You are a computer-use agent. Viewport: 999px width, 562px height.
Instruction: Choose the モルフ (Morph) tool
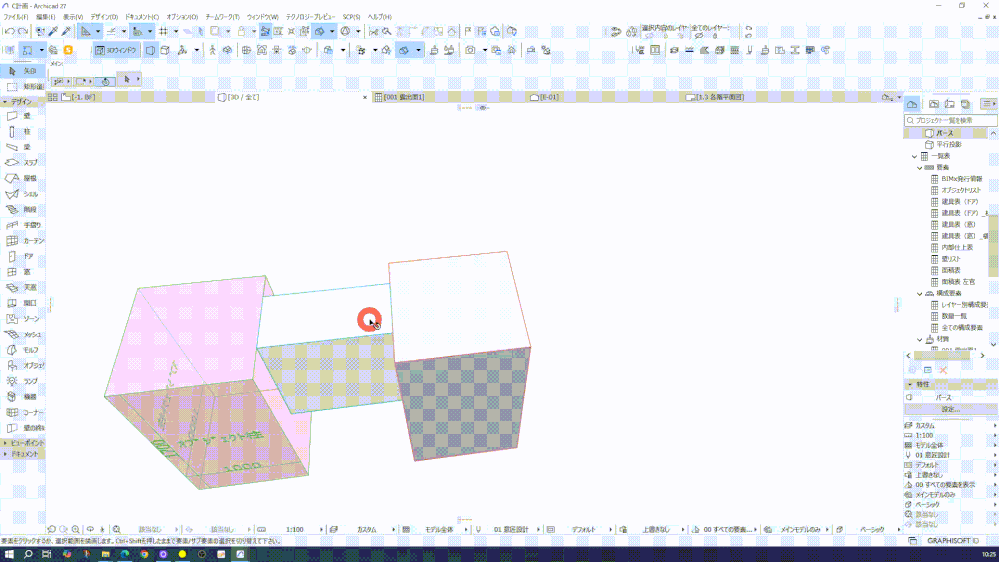pos(20,350)
